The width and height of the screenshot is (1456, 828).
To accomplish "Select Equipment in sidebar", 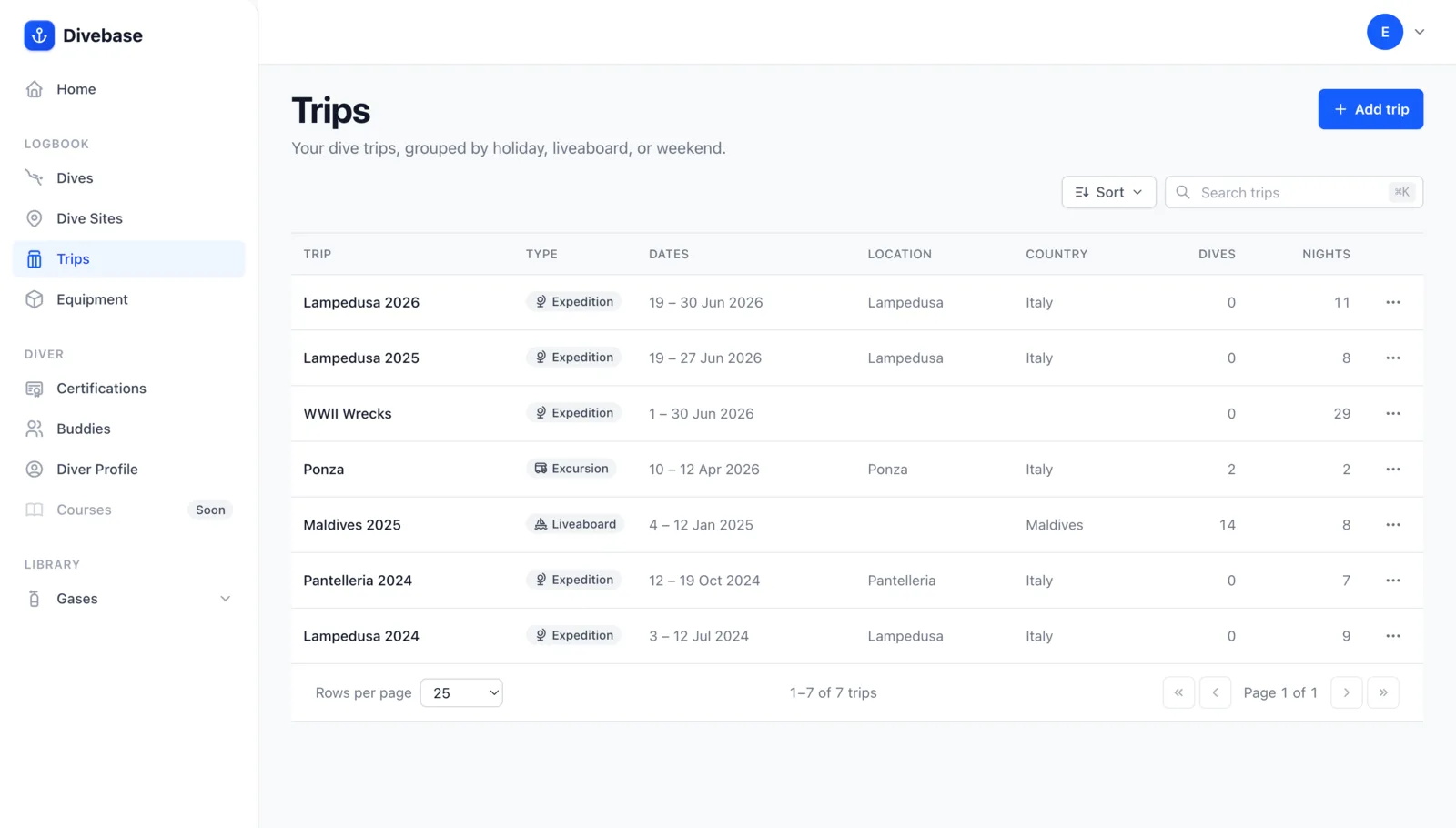I will pyautogui.click(x=128, y=299).
